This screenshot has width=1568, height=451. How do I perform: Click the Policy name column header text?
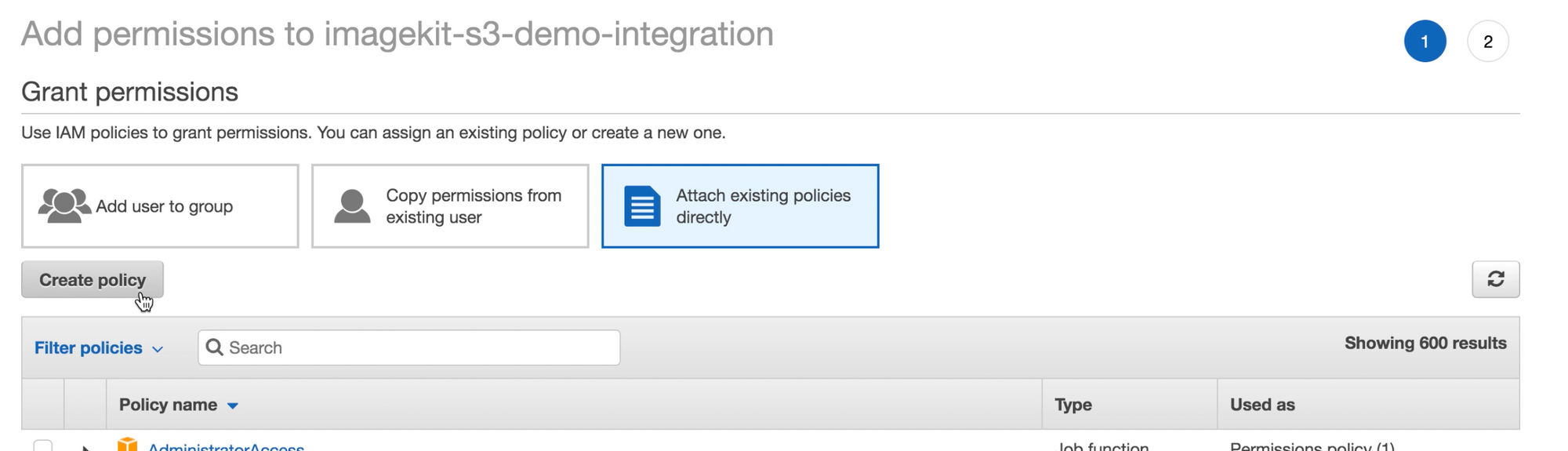click(x=168, y=405)
